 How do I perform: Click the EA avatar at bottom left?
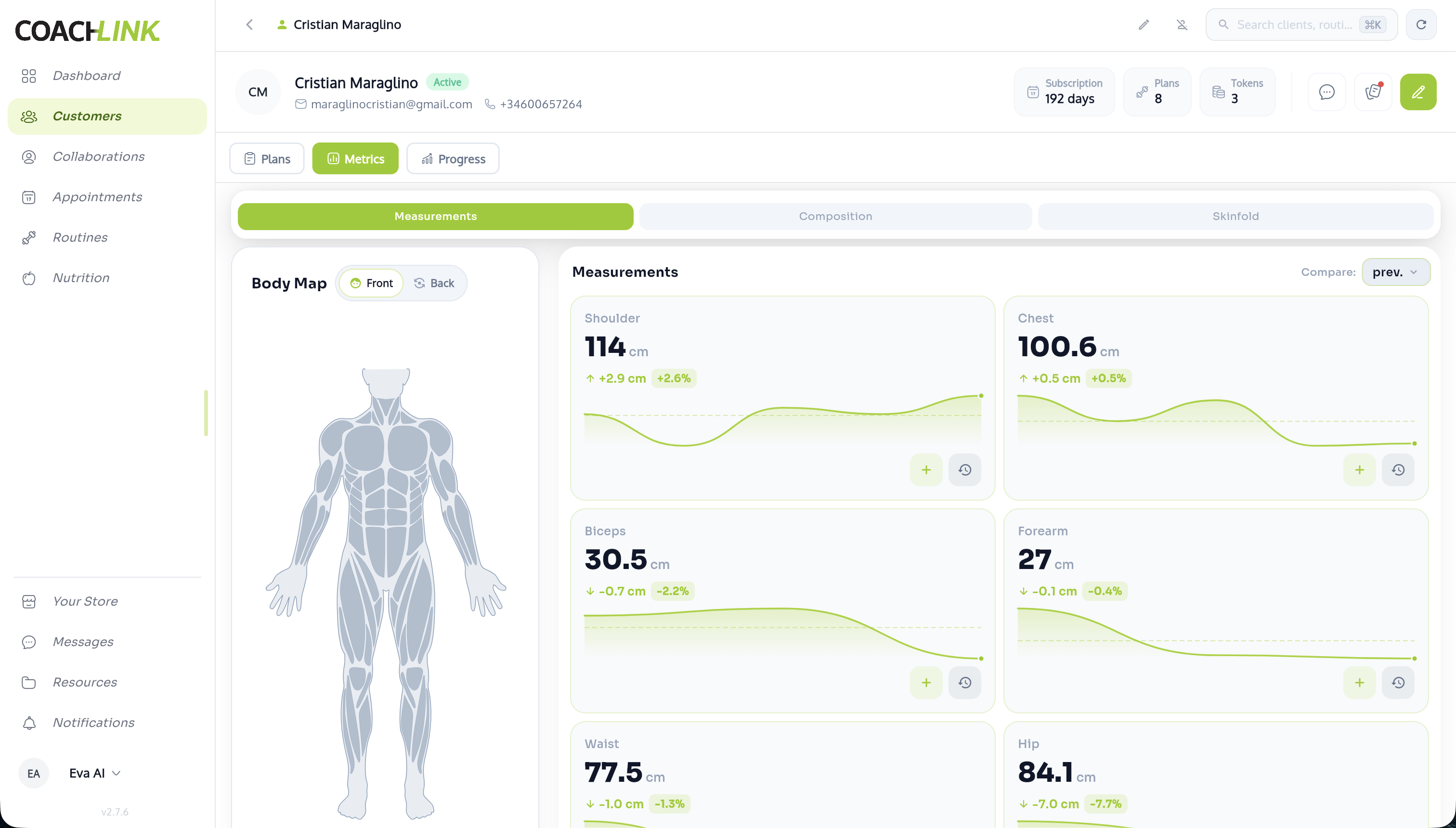tap(34, 774)
